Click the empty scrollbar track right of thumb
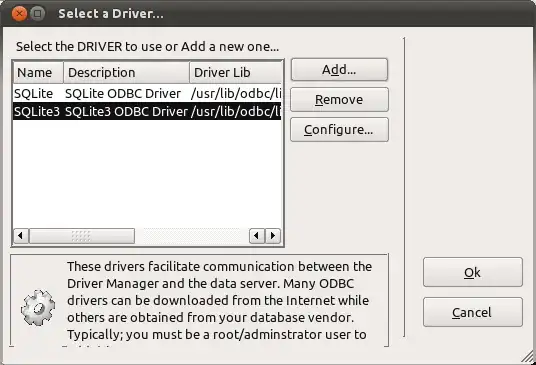Image resolution: width=536 pixels, height=365 pixels. (192, 236)
